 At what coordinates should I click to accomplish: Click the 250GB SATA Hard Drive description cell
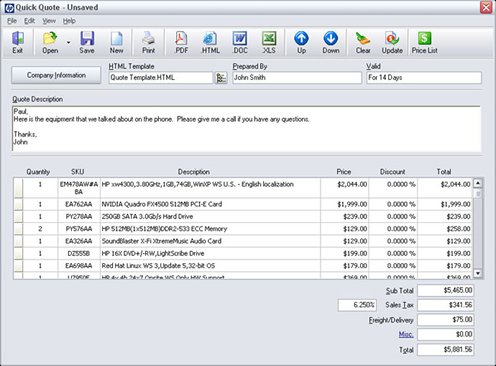click(x=210, y=217)
